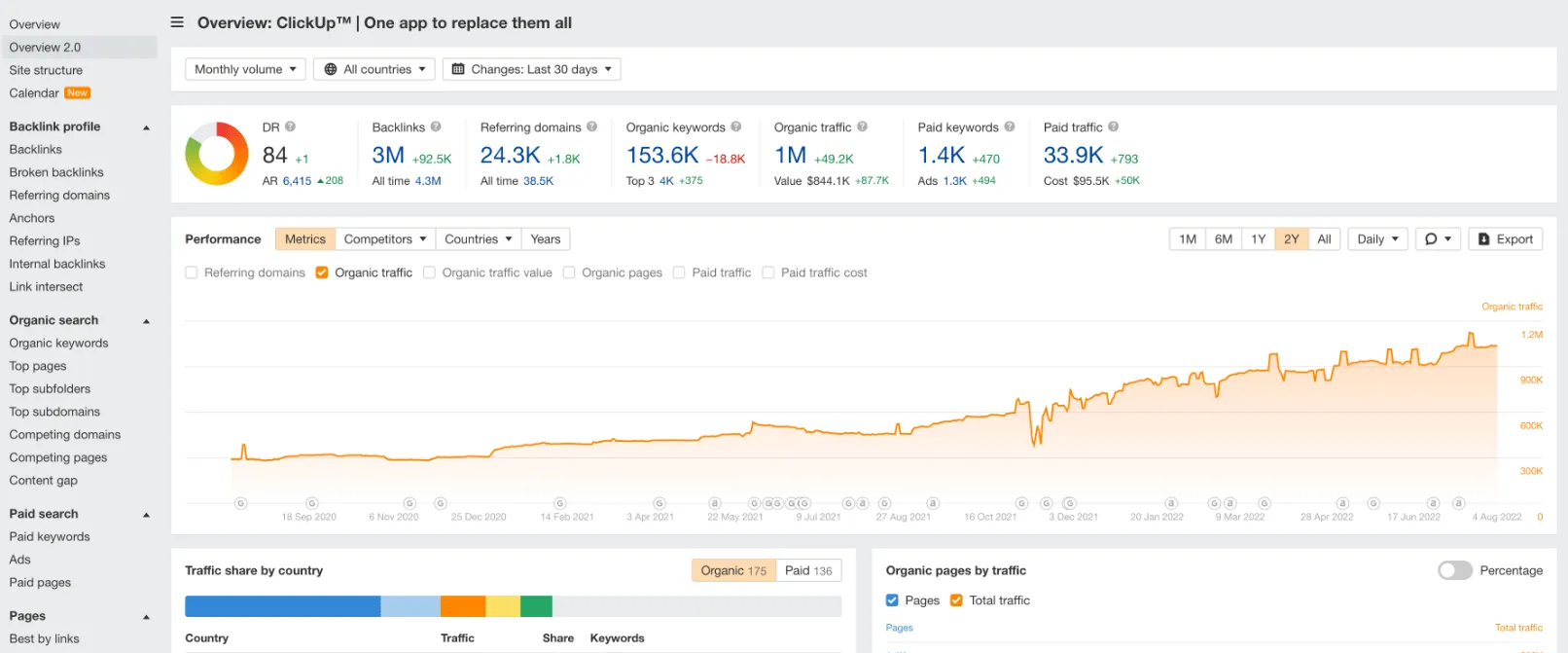This screenshot has height=653, width=1568.
Task: Toggle the Percentage switch
Action: 1455,570
